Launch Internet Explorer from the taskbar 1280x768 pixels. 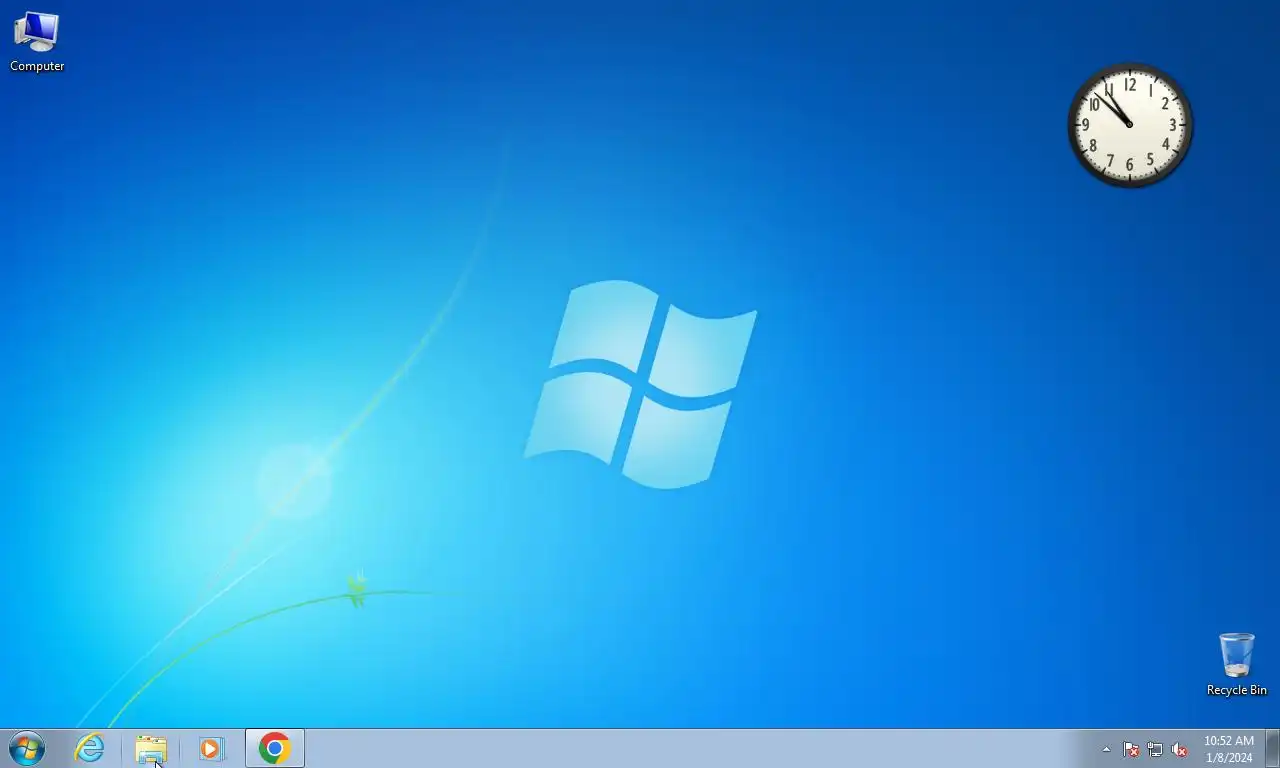tap(90, 748)
